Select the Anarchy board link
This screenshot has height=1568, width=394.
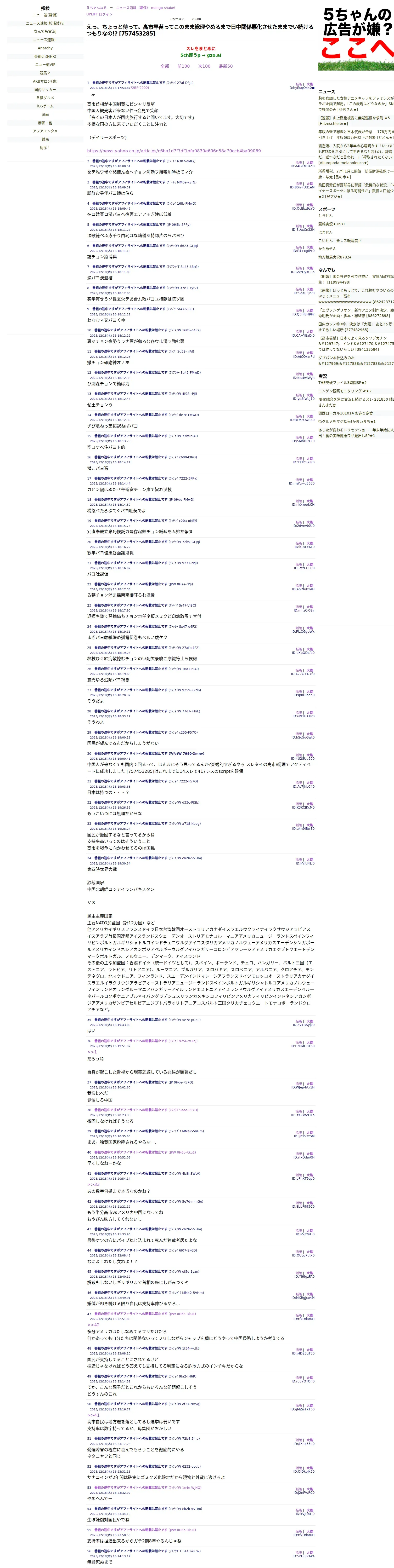pyautogui.click(x=45, y=48)
